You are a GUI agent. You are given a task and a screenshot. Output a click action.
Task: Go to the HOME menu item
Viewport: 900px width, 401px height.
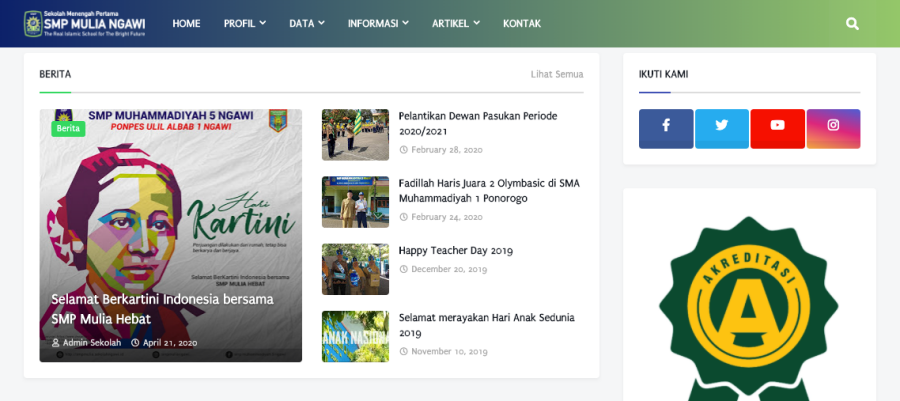[187, 24]
